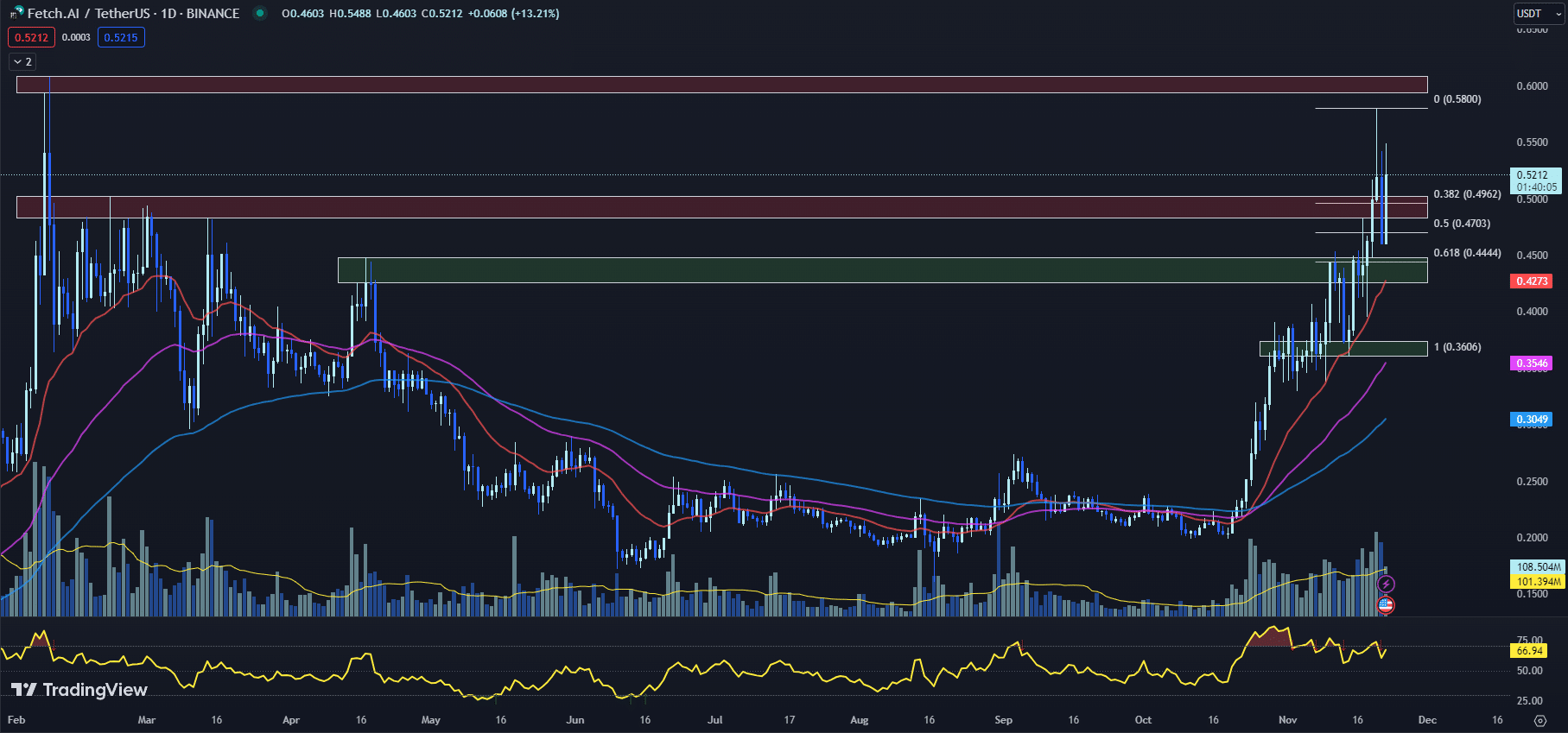Select the top red resistance zone rectangle
Viewport: 1568px width, 733px height.
pos(721,85)
